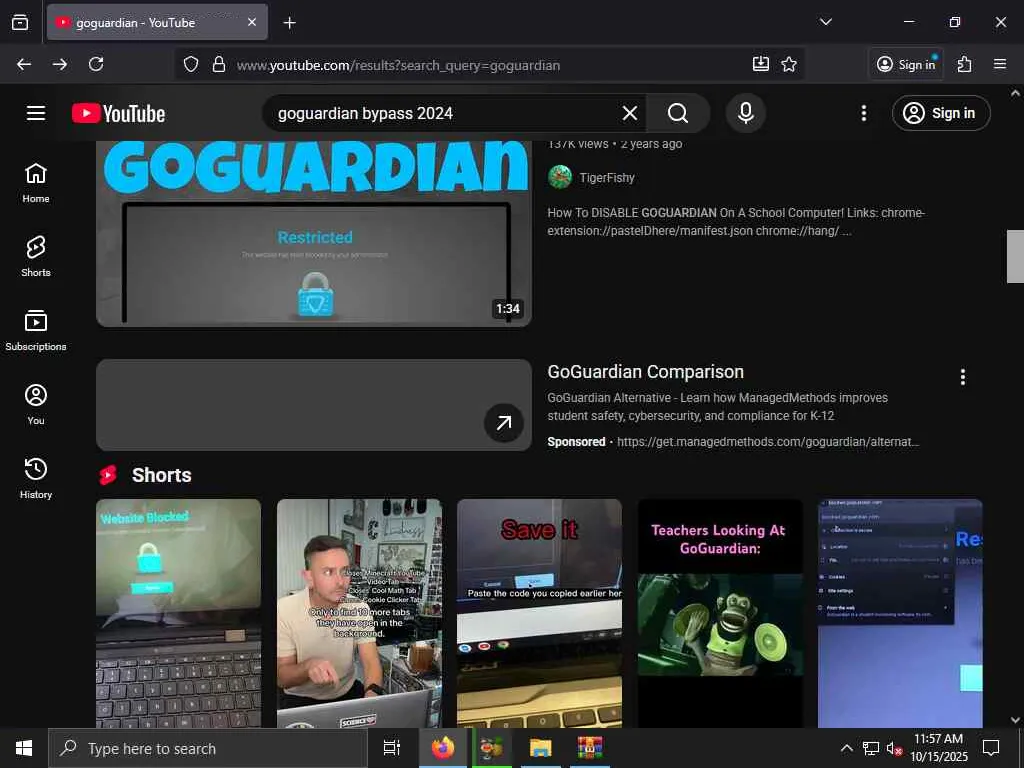Open Subscriptions in the sidebar

36,330
